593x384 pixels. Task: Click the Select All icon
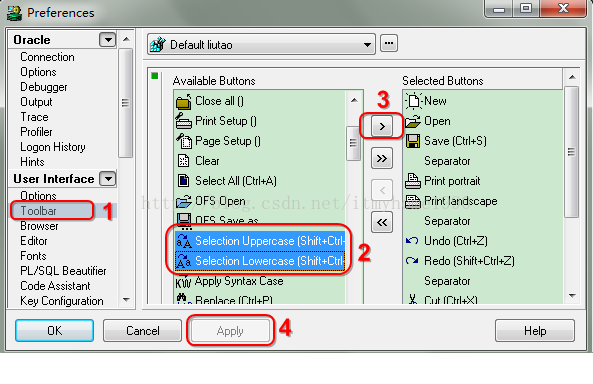point(183,181)
